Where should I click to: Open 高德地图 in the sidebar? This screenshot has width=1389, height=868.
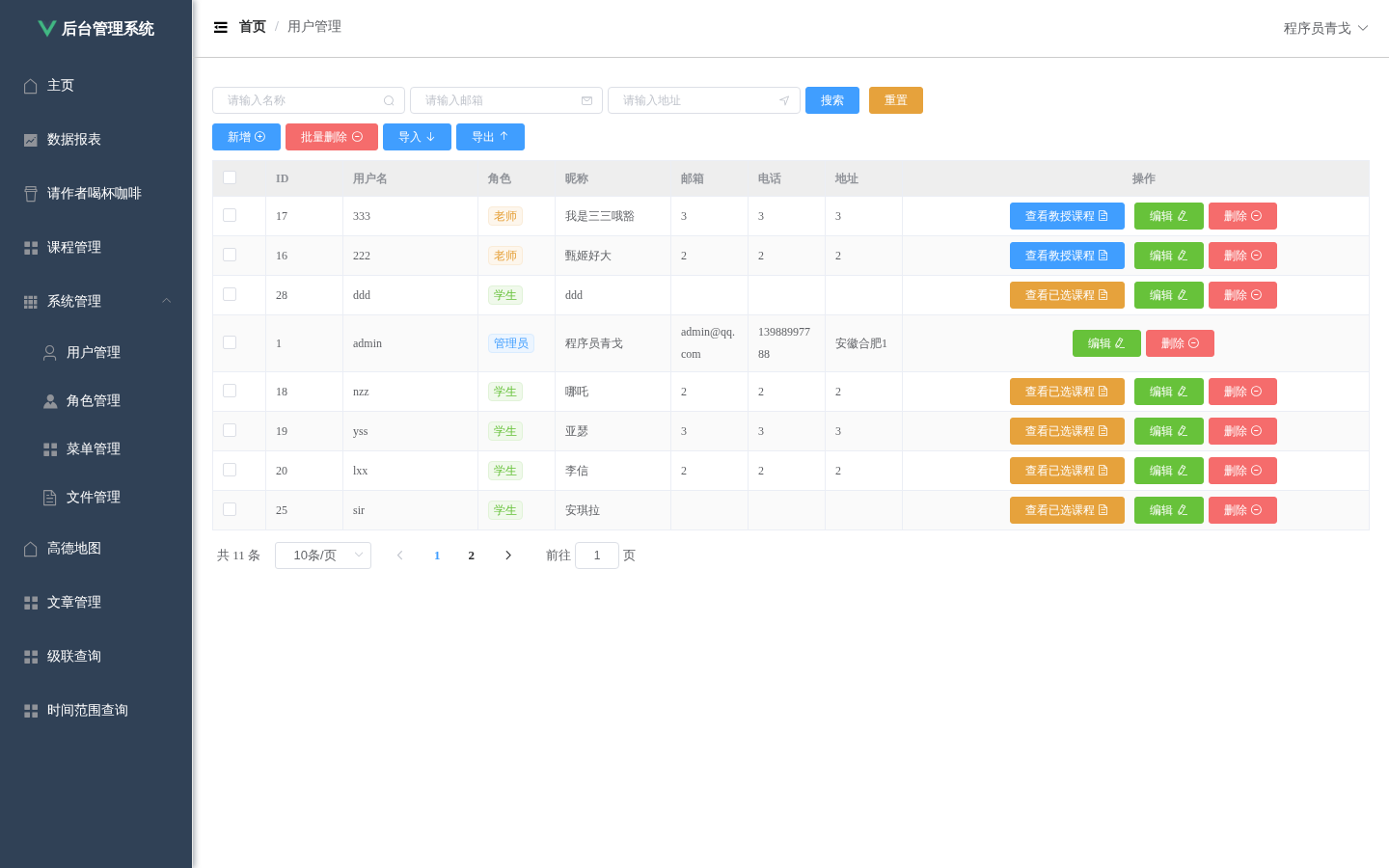[x=96, y=549]
